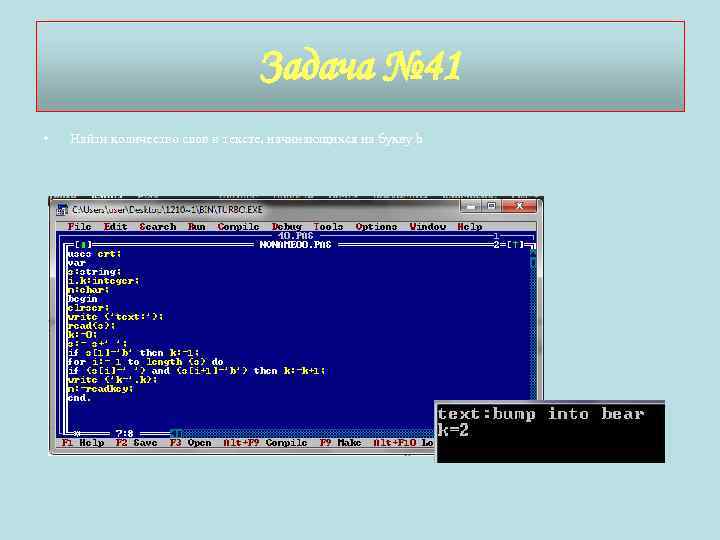
Task: Click the vertical scrollbar of the editor
Action: (533, 326)
